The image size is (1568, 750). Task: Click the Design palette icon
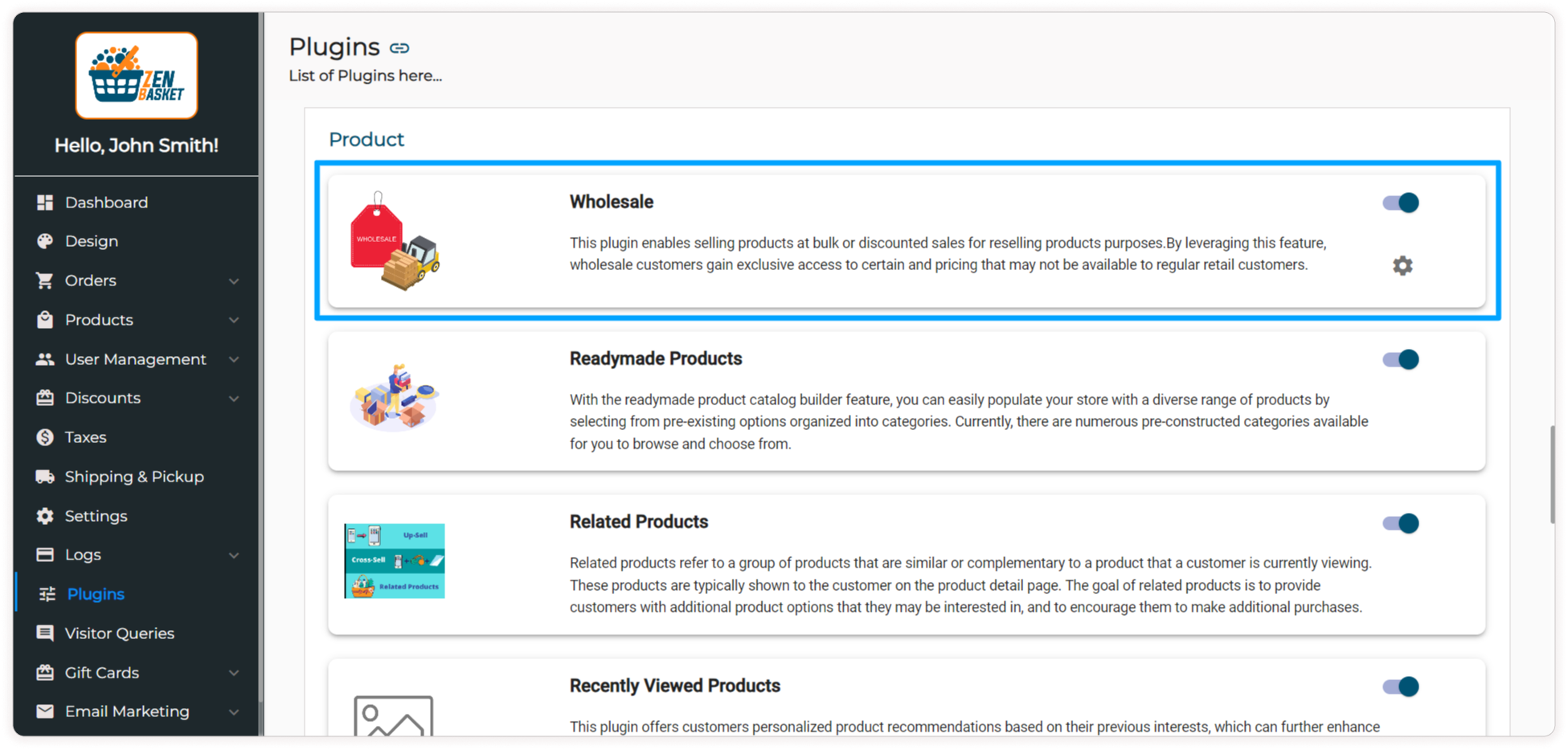click(x=45, y=241)
